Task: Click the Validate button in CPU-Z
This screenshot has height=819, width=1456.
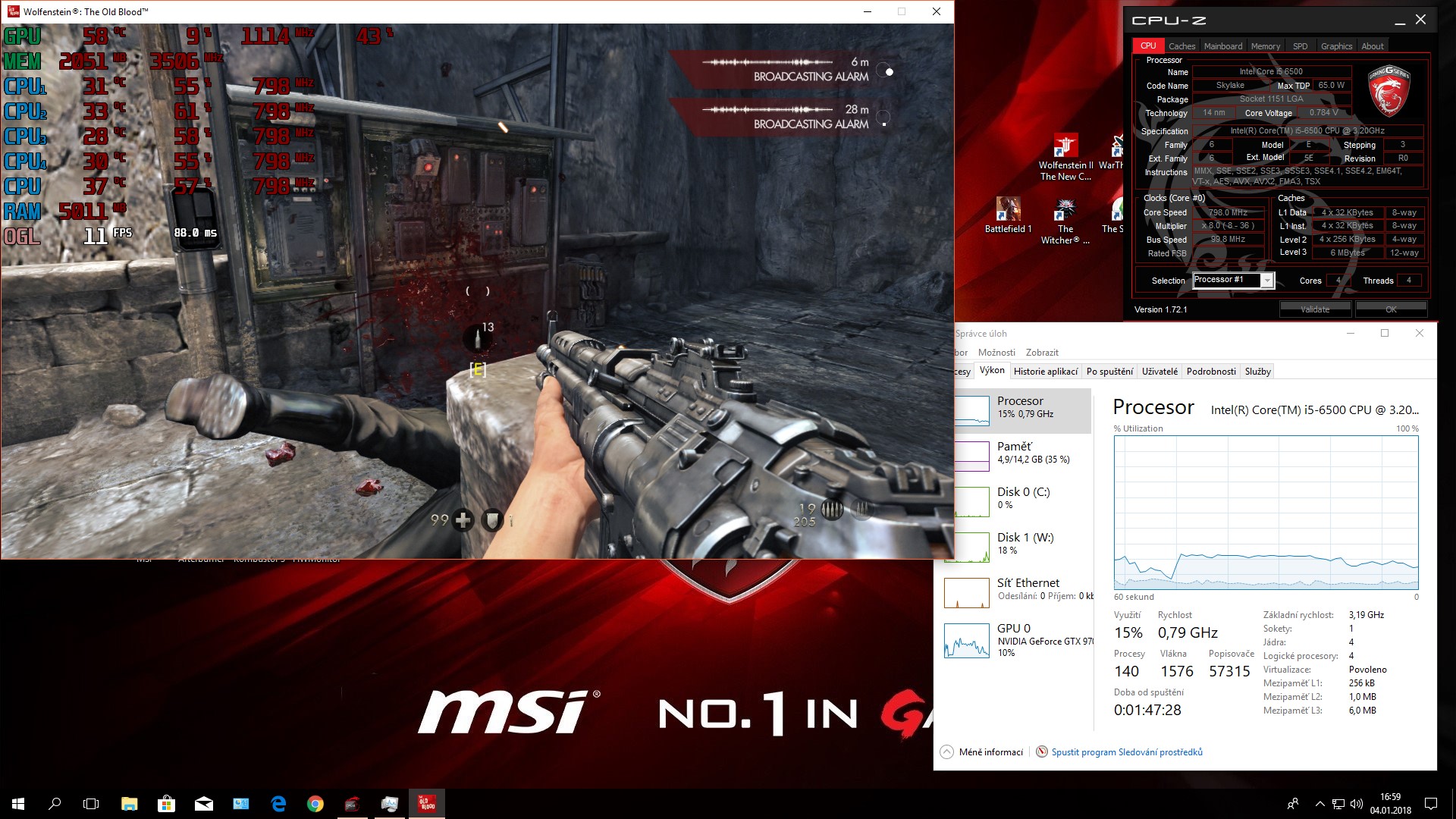Action: coord(1315,309)
